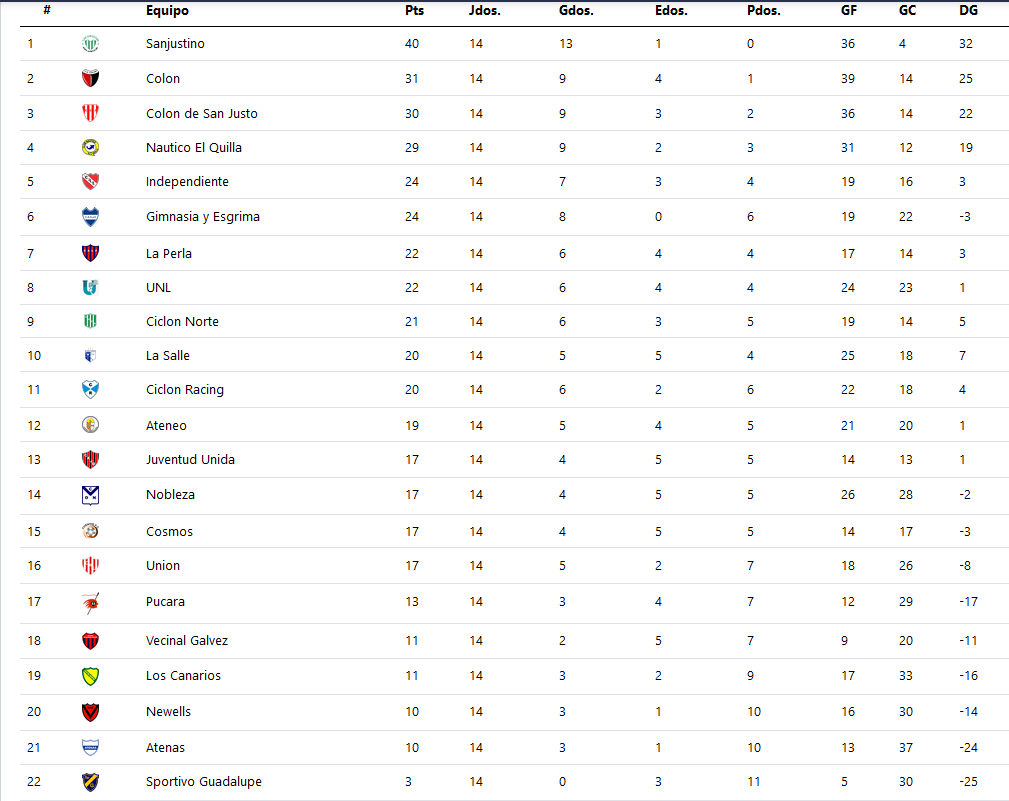Click the Ciclon Racing crest icon
Viewport: 1009px width, 801px height.
tap(90, 389)
